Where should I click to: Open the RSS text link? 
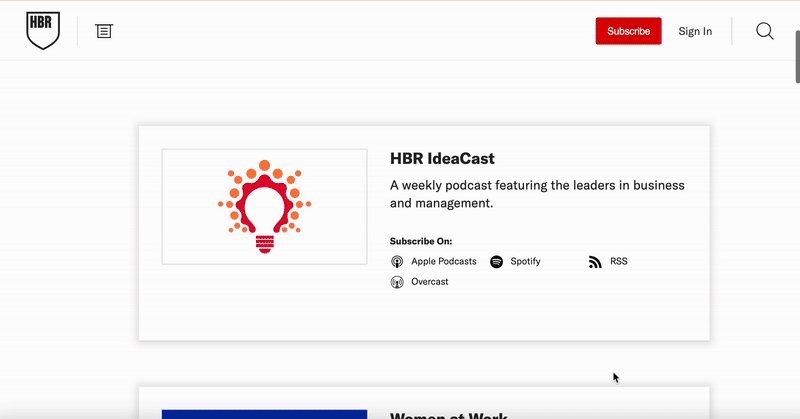click(618, 261)
